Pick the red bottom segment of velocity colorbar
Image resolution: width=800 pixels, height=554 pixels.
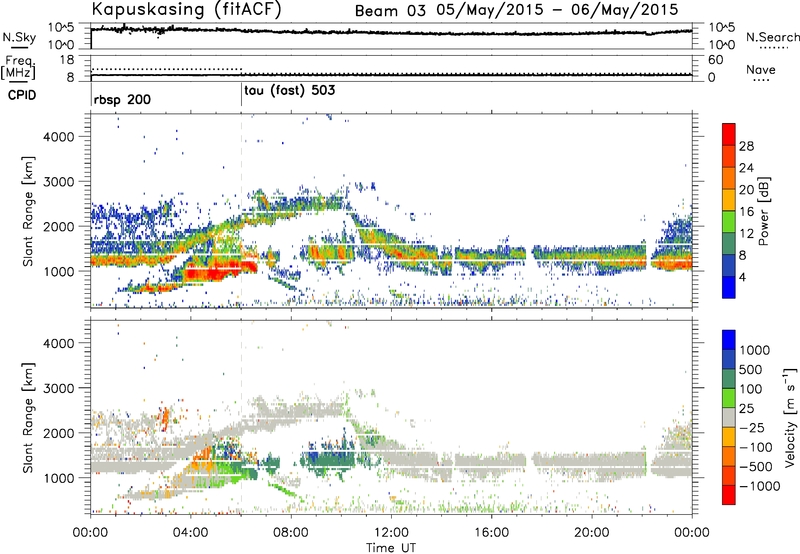coord(729,495)
